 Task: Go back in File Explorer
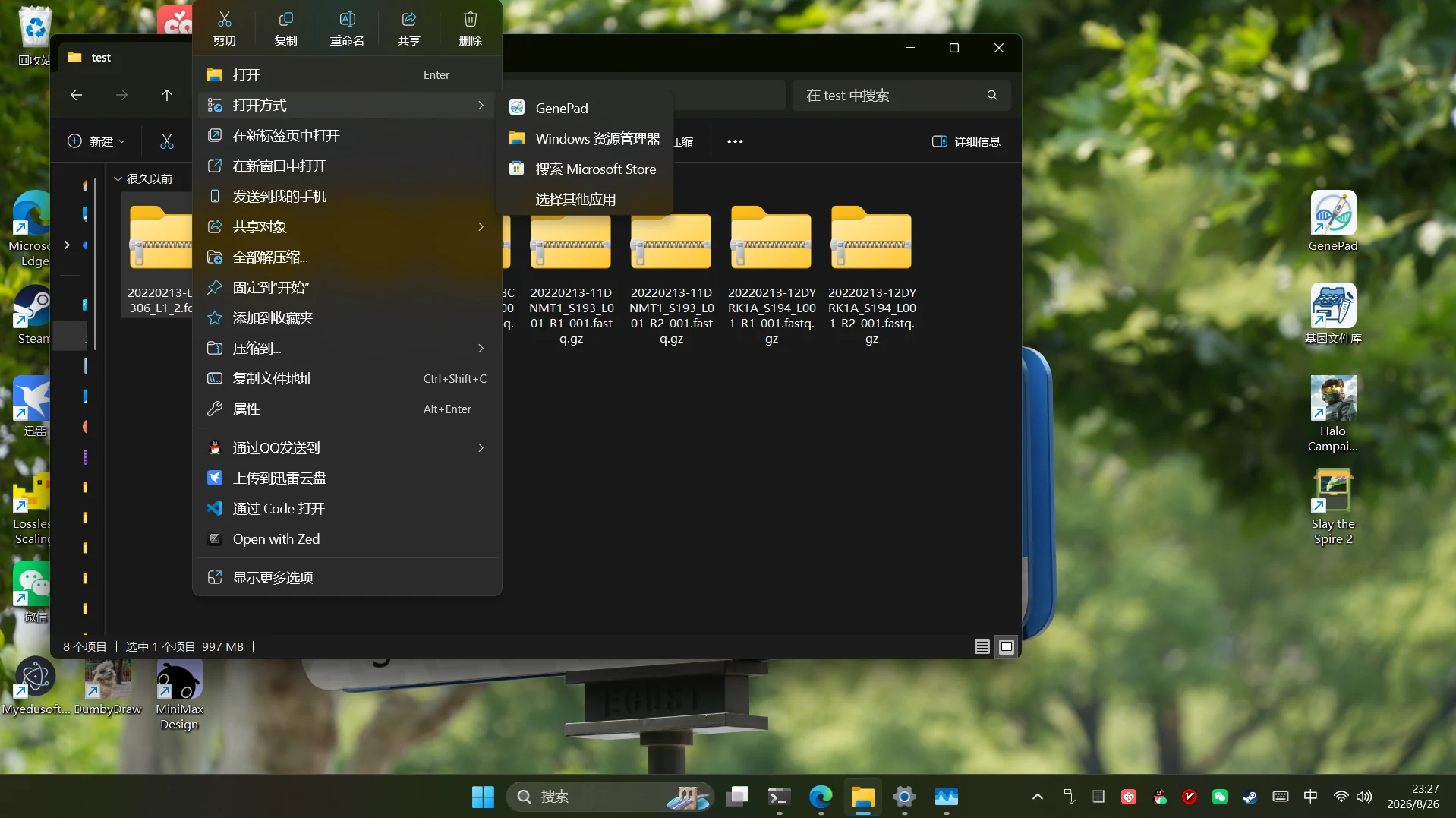(76, 95)
